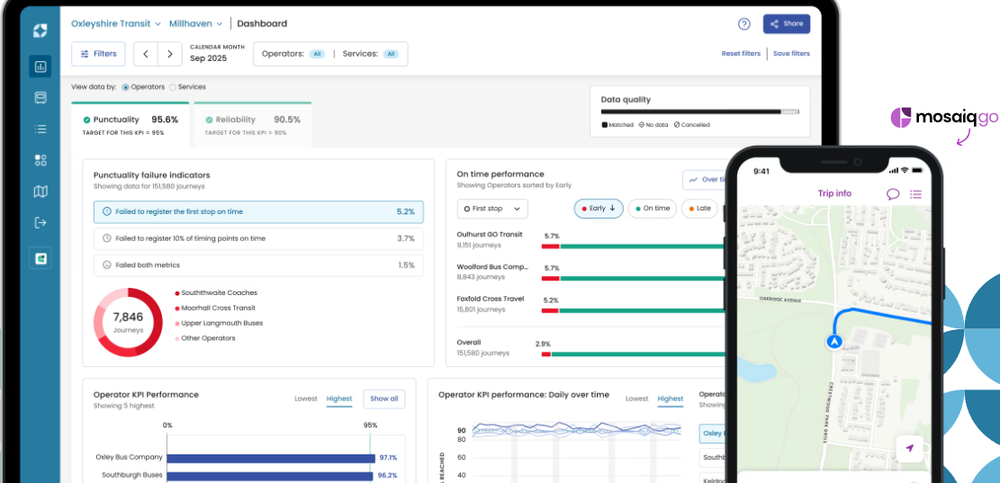Click Show all in Operator KPI Performance
The width and height of the screenshot is (1000, 483).
(x=384, y=399)
